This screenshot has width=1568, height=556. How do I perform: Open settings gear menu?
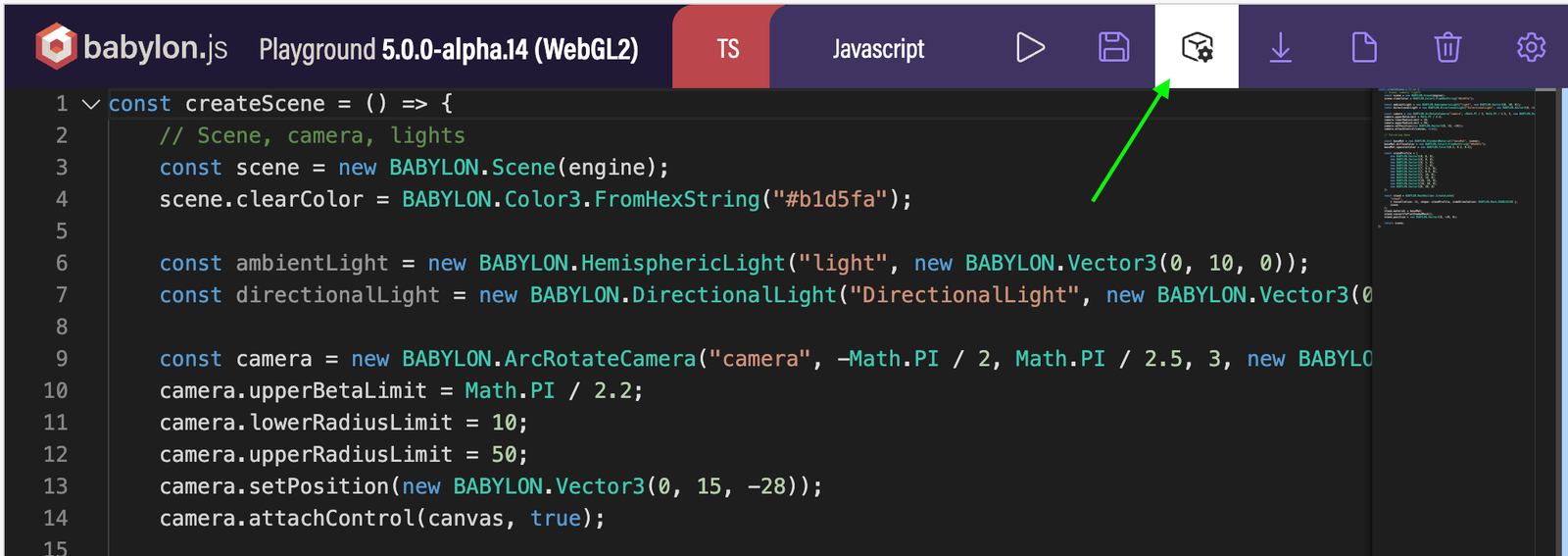(1531, 47)
